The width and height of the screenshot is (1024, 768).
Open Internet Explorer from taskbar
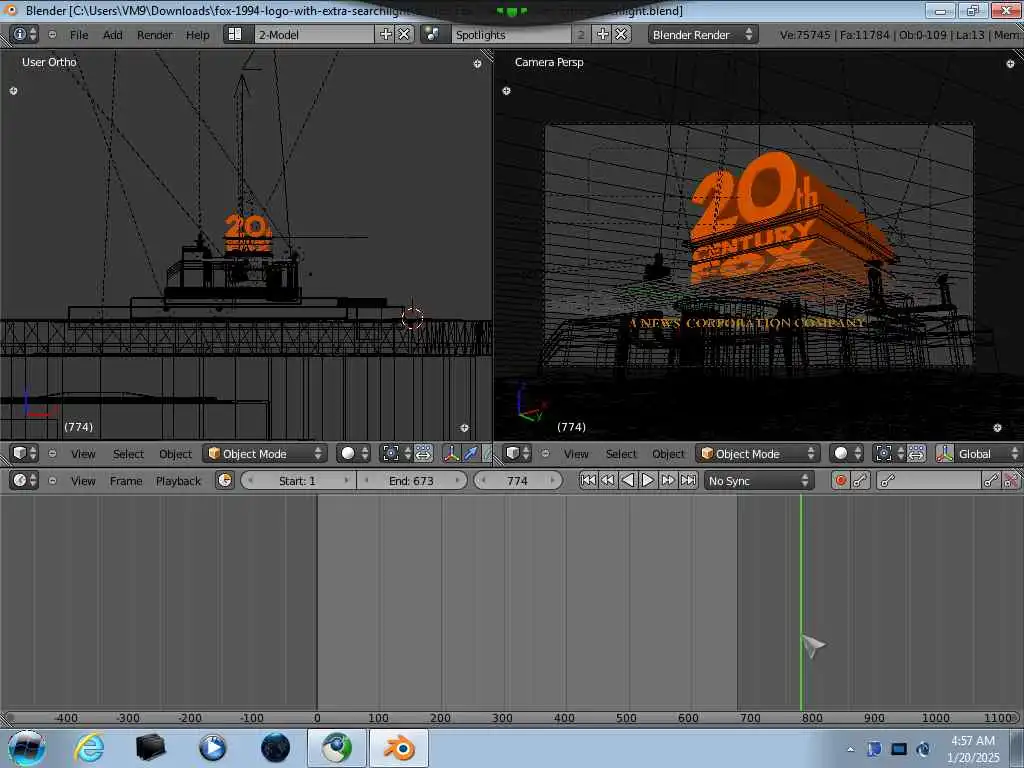89,748
